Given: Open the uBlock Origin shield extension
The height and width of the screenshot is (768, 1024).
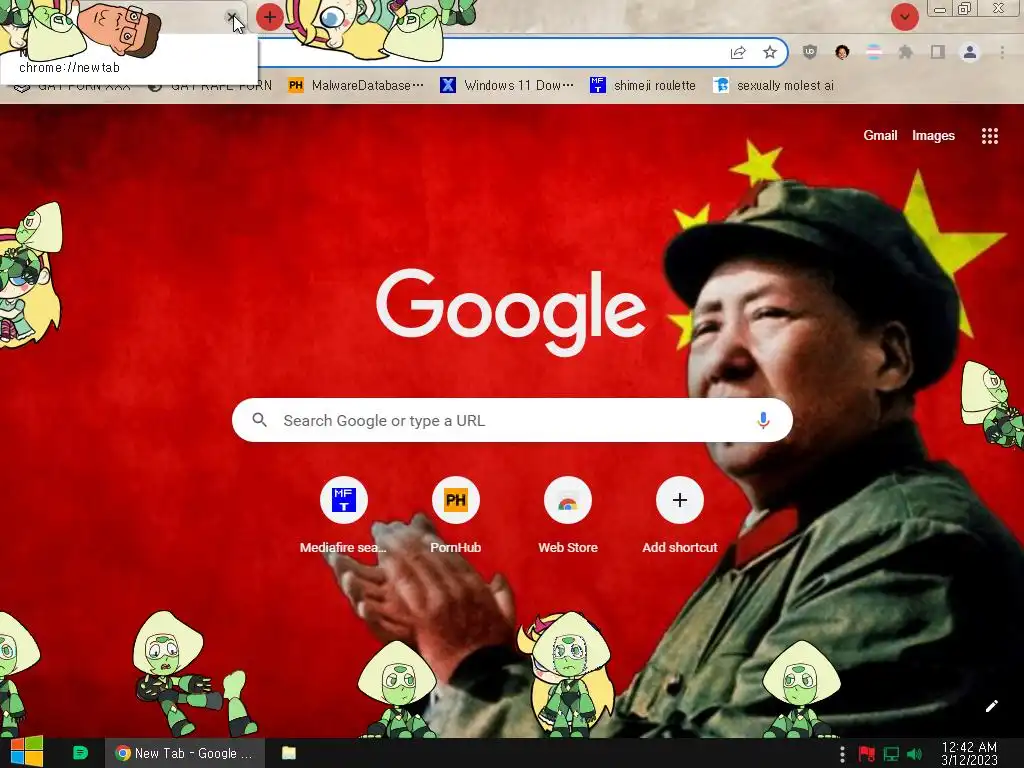Looking at the screenshot, I should (810, 52).
